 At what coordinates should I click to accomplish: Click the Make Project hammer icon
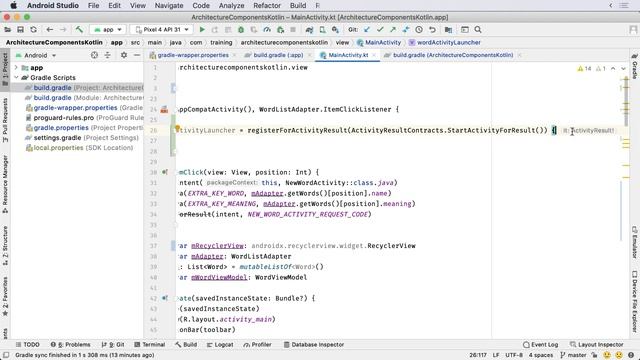point(79,30)
